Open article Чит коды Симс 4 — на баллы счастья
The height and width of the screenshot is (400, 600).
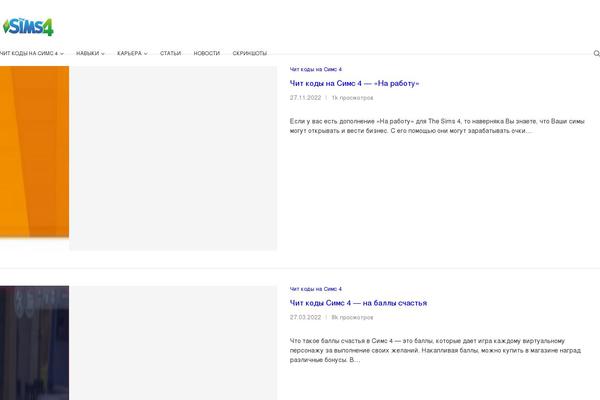pyautogui.click(x=358, y=303)
